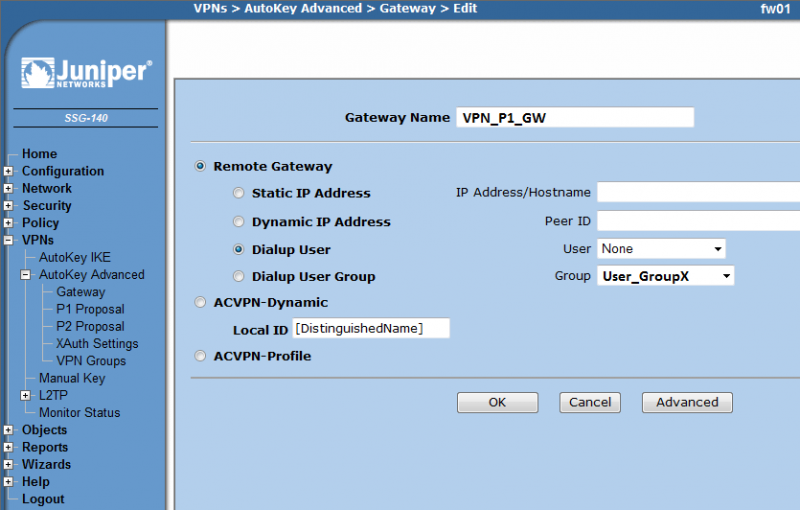800x510 pixels.
Task: Go to the Home page
Action: pos(39,154)
